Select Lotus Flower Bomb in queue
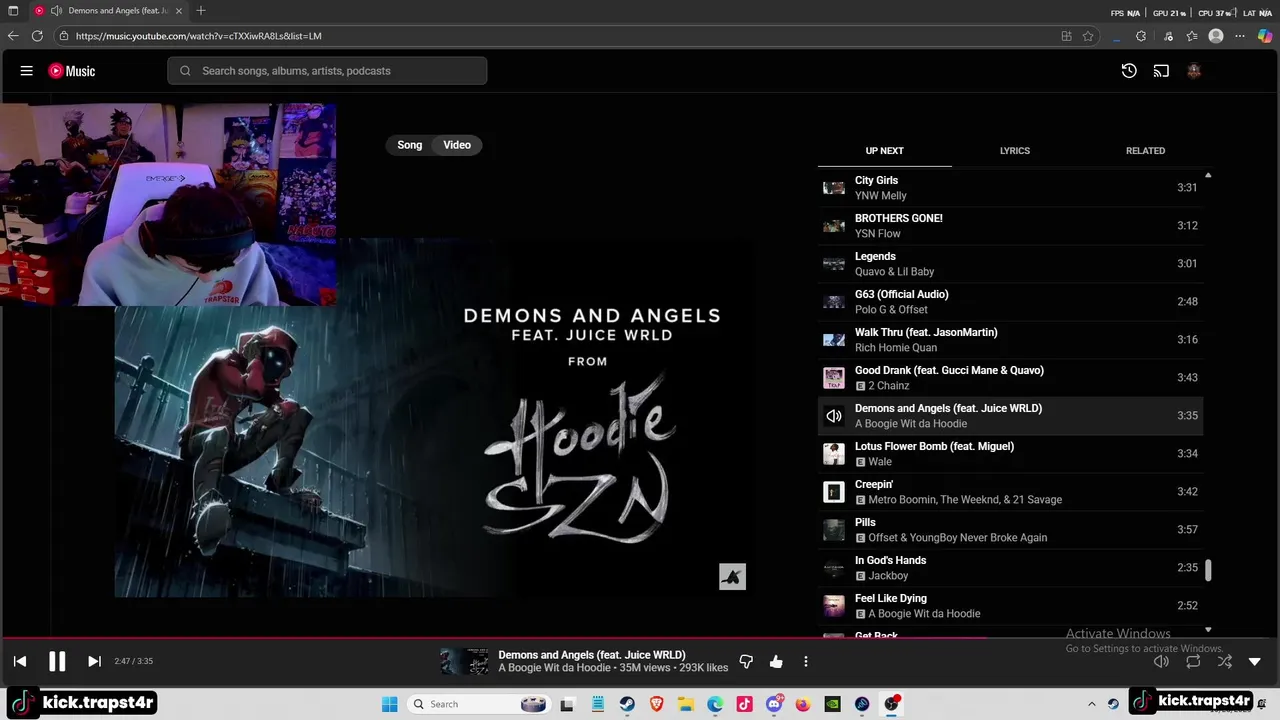1280x720 pixels. coord(1010,454)
